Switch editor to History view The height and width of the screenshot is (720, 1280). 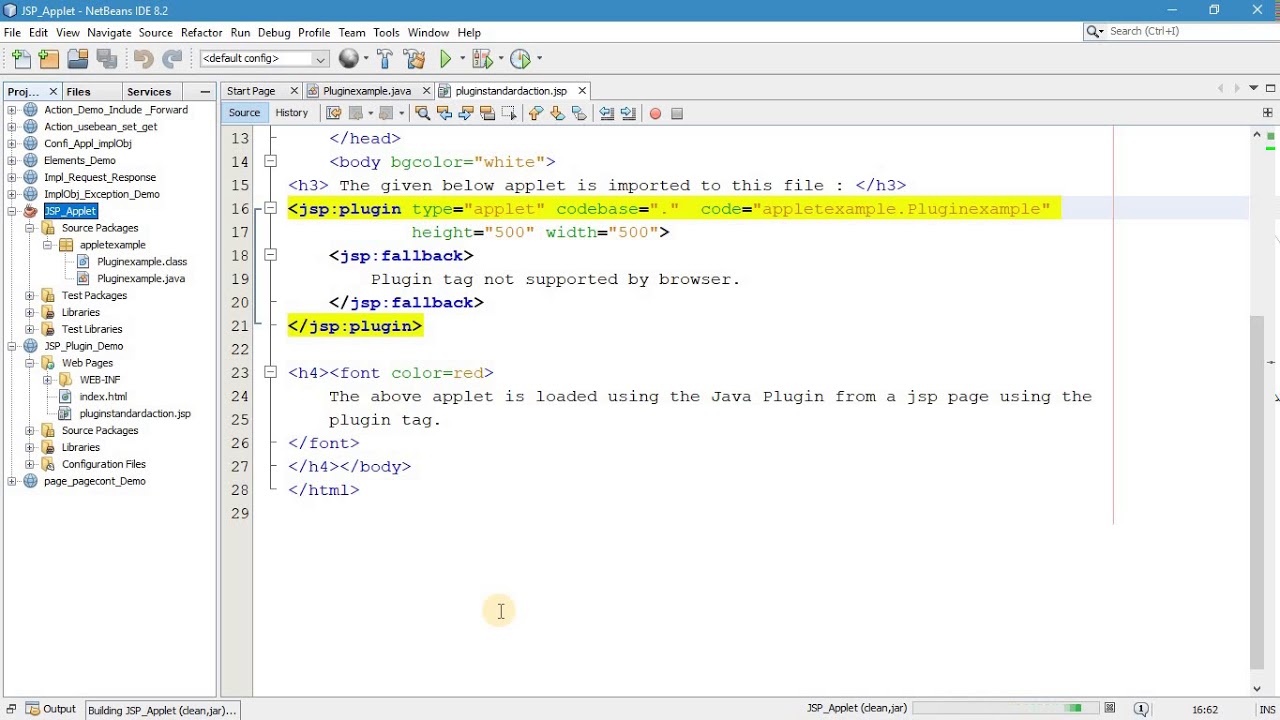click(x=292, y=113)
